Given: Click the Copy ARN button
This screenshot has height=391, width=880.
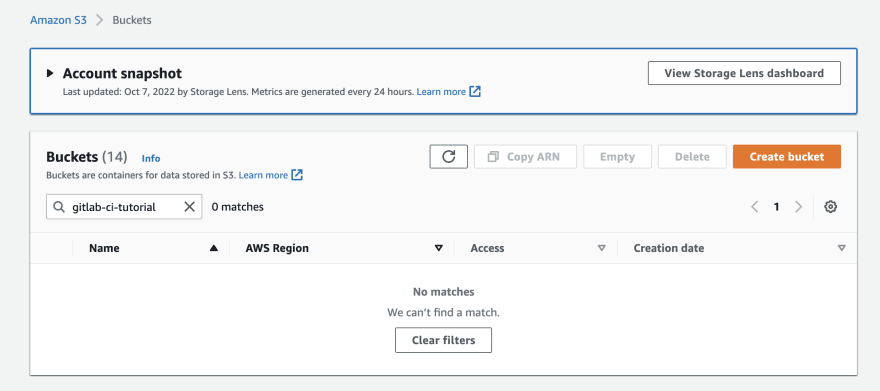Looking at the screenshot, I should point(525,157).
